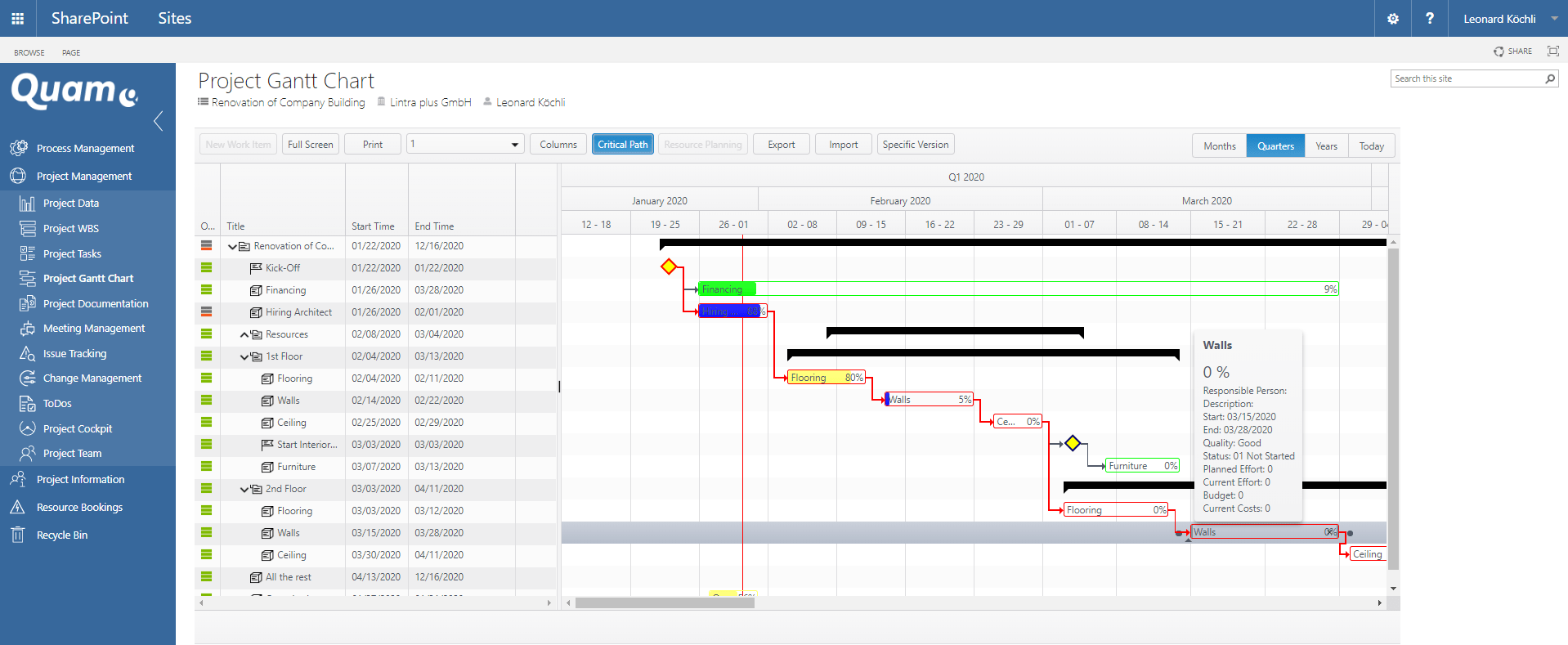
Task: Click the Project Cockpit sidebar icon
Action: [x=27, y=428]
